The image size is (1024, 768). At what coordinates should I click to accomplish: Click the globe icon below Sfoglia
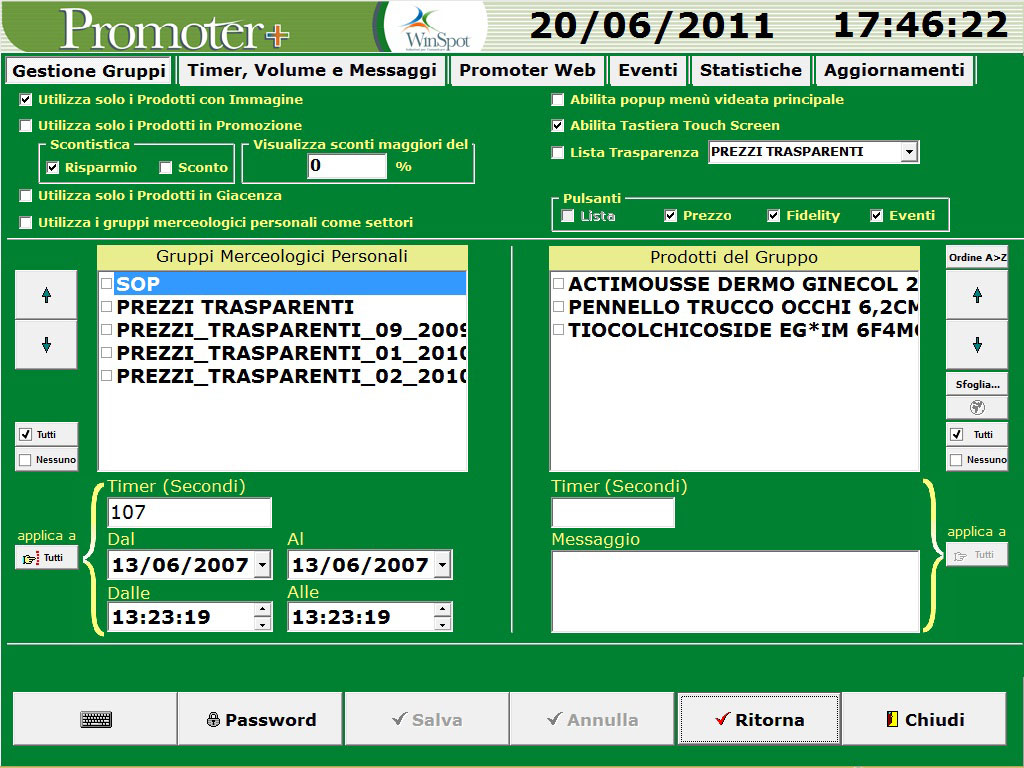977,407
